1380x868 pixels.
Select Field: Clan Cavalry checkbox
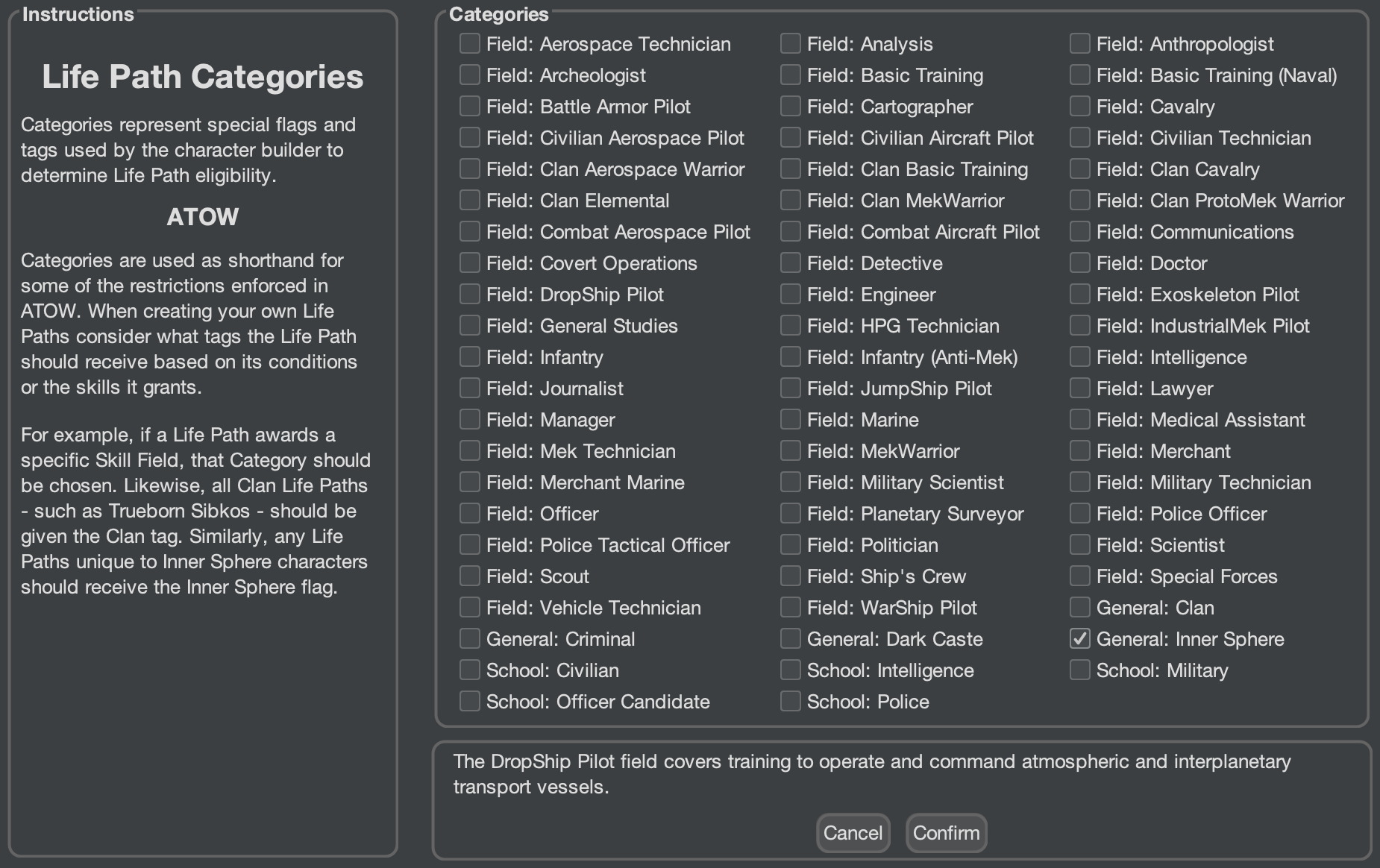(1080, 169)
